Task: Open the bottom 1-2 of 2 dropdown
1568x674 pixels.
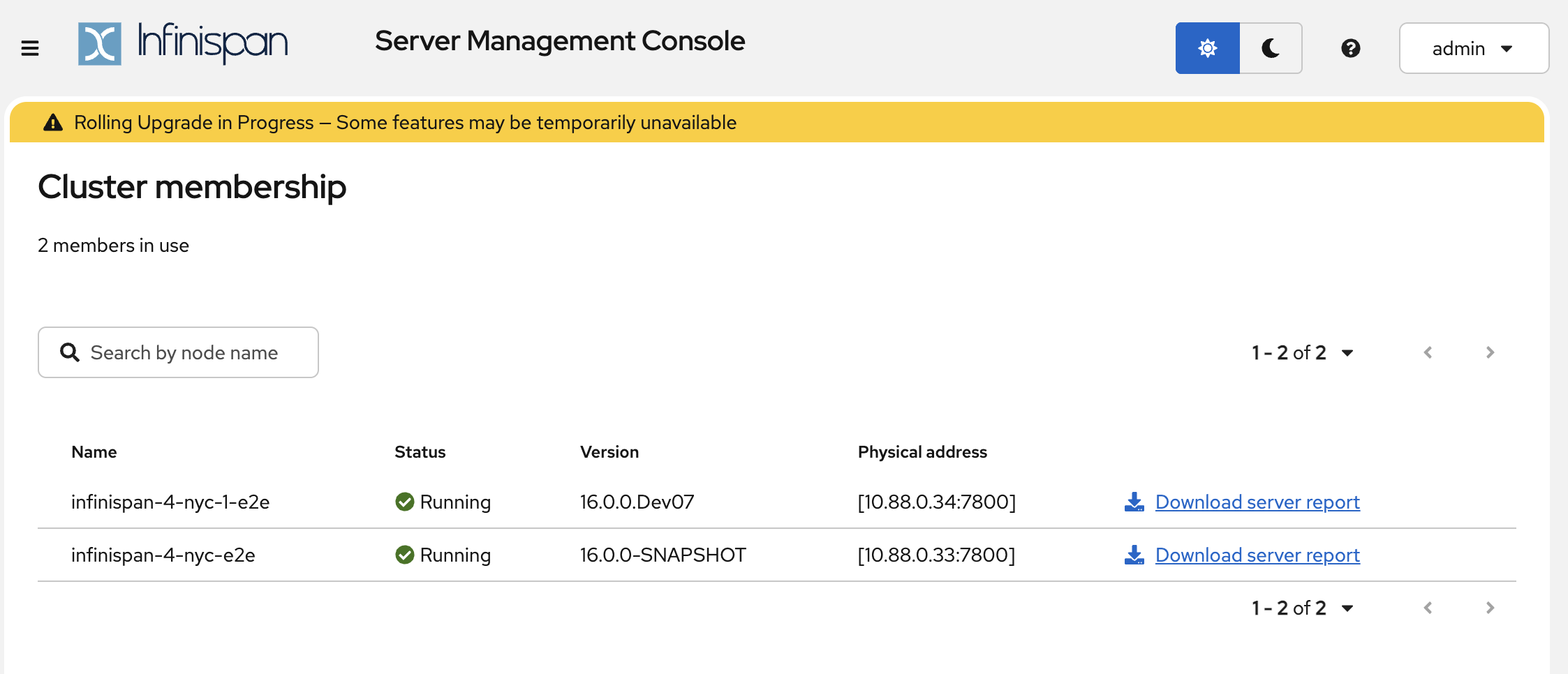Action: click(1347, 608)
